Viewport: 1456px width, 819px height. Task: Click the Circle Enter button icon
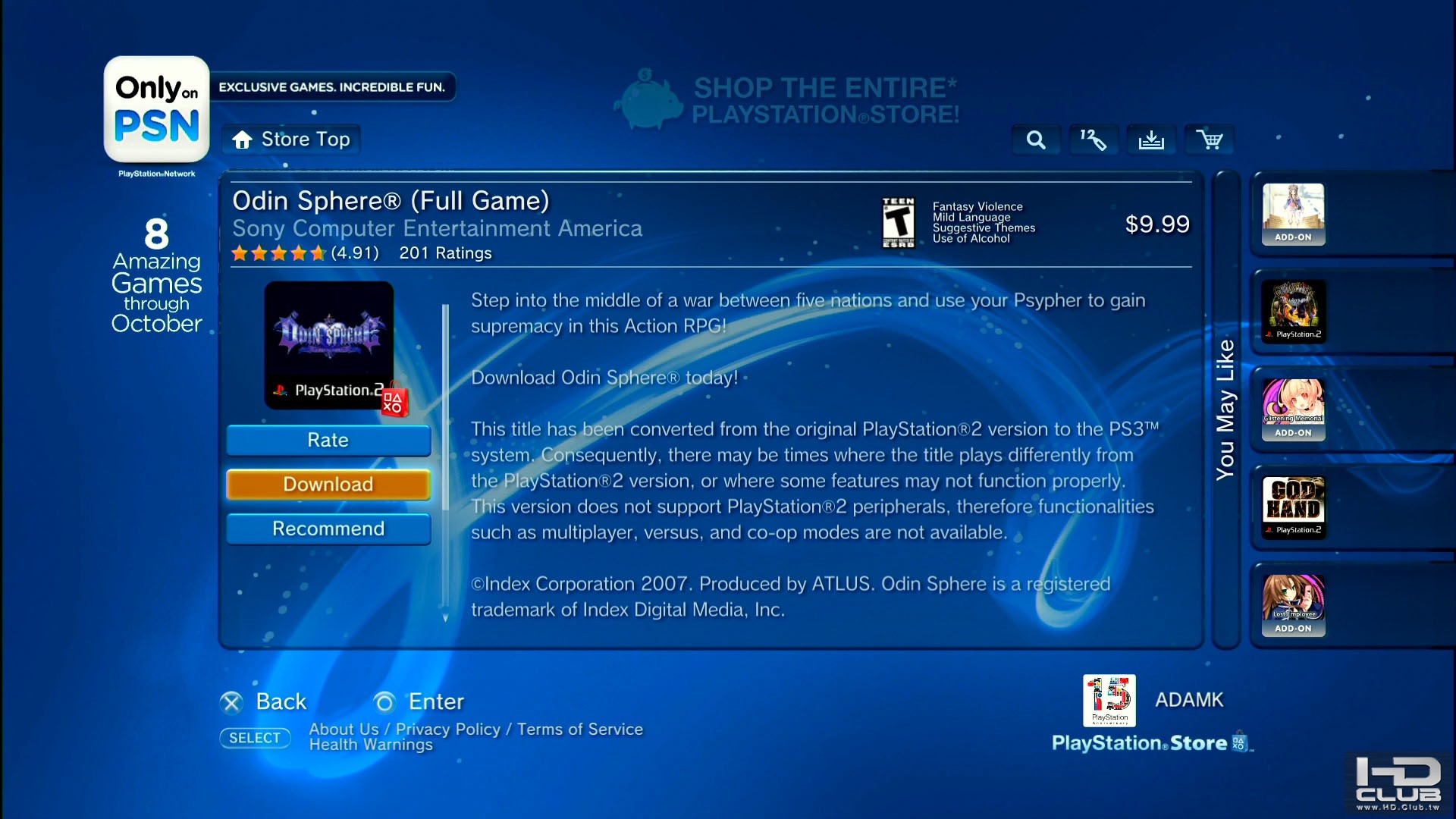tap(384, 703)
